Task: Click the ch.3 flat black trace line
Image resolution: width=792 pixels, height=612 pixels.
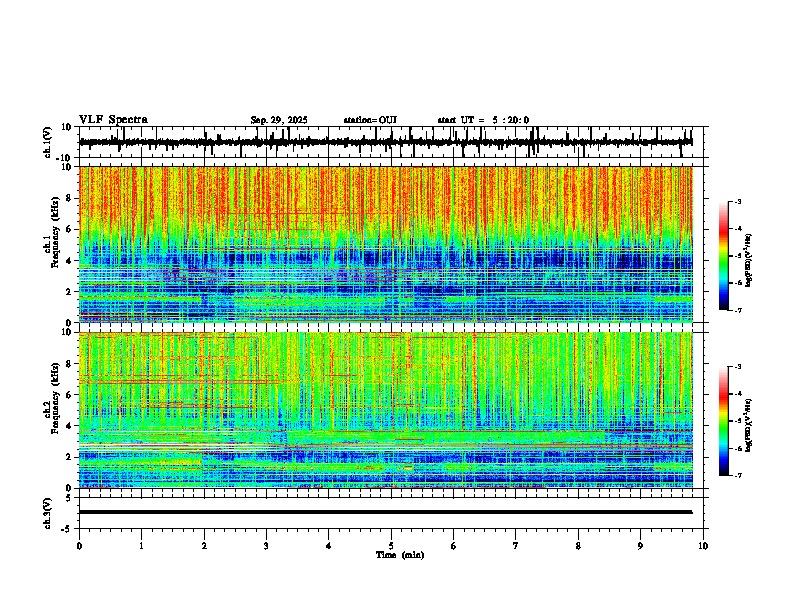Action: [x=385, y=512]
